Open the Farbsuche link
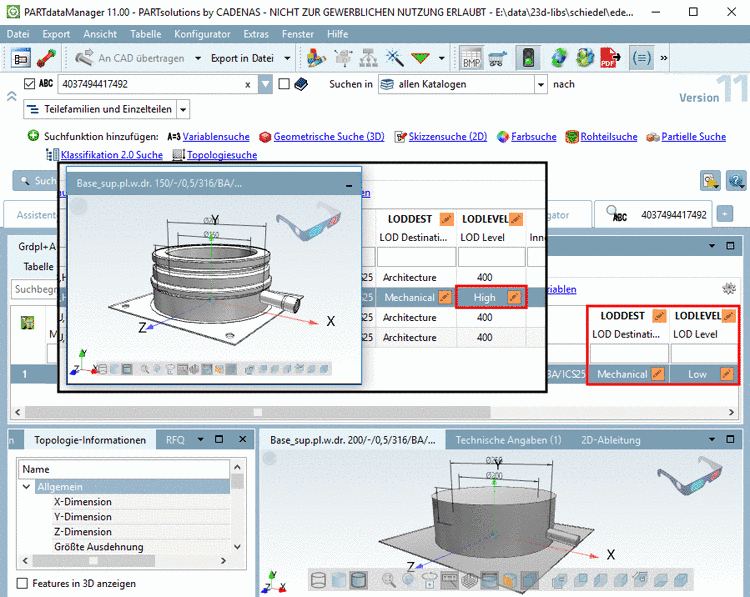 pyautogui.click(x=534, y=137)
